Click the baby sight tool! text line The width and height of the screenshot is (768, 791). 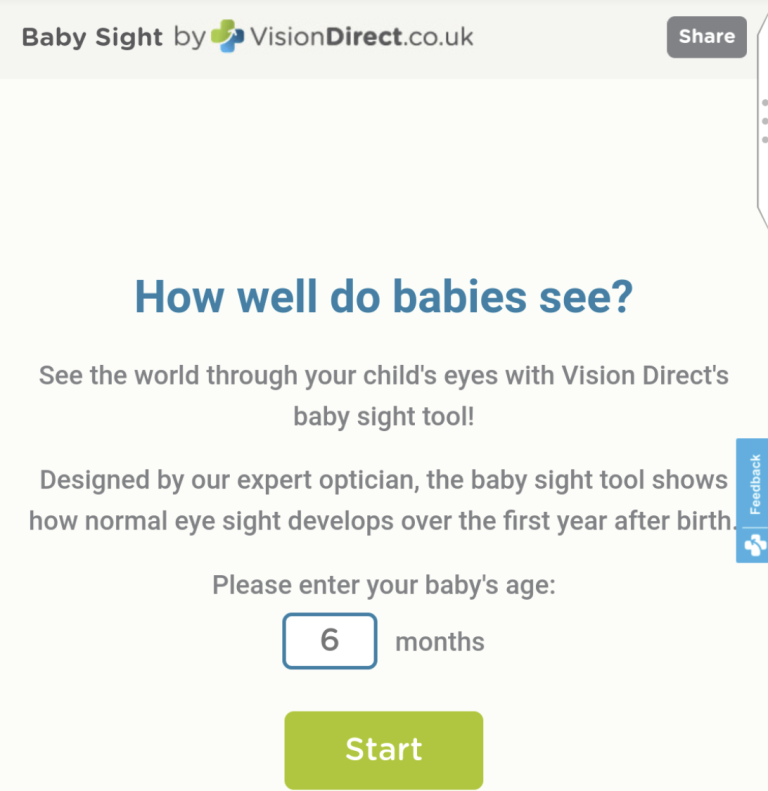tap(383, 417)
